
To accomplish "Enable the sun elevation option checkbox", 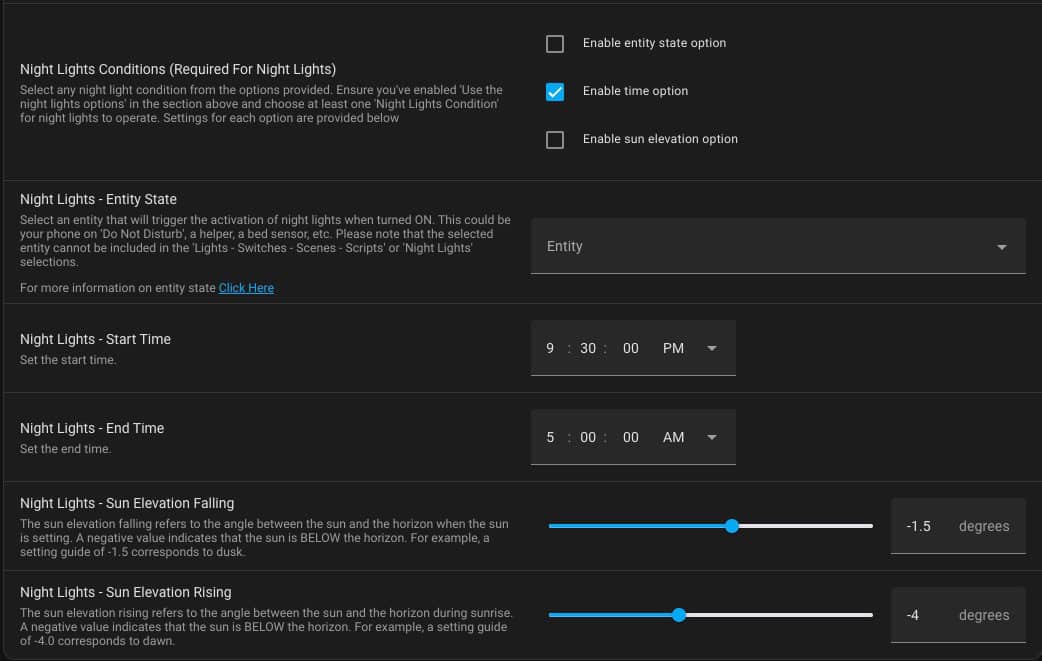I will (555, 140).
